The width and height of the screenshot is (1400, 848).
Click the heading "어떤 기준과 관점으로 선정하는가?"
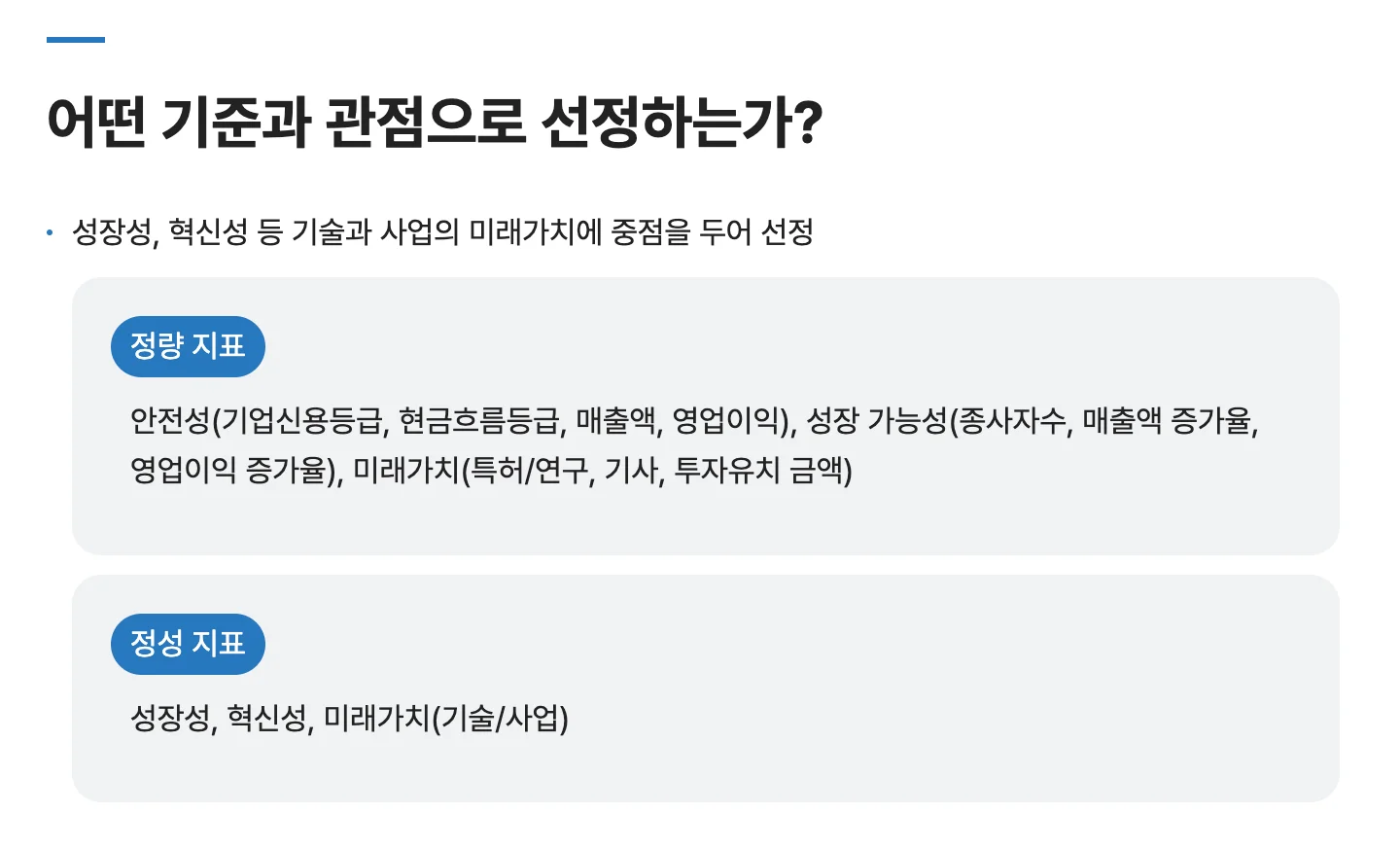(x=435, y=123)
